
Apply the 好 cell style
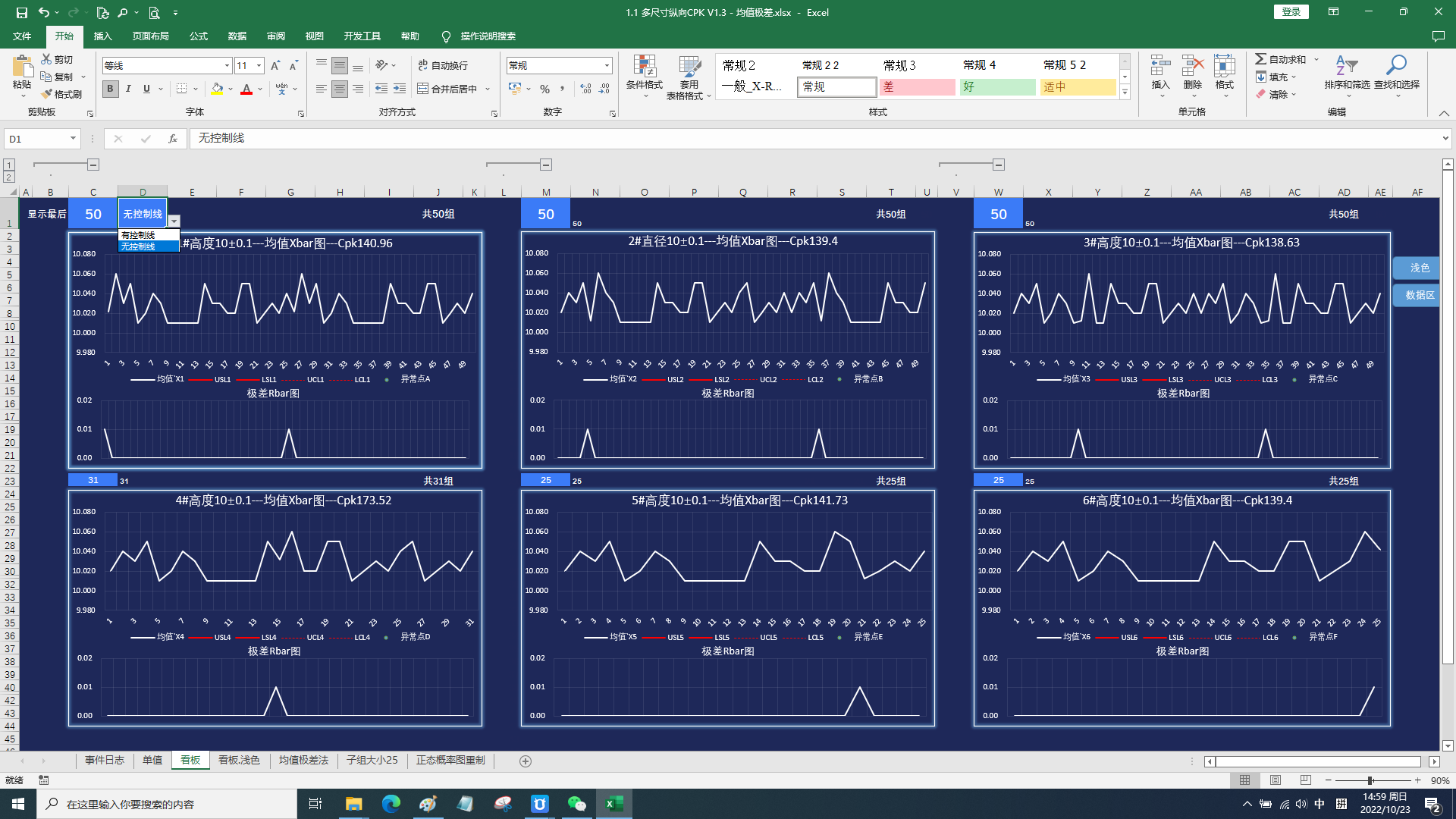tap(997, 87)
